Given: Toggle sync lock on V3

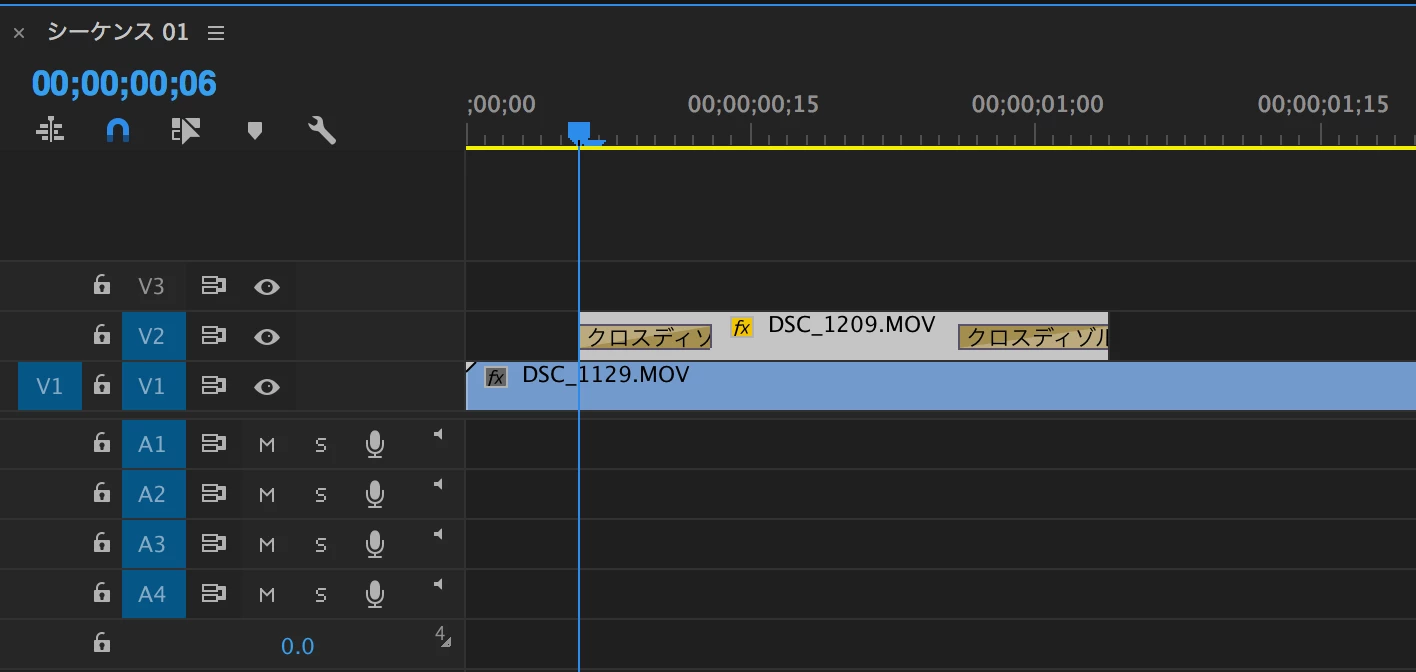Looking at the screenshot, I should tap(213, 287).
